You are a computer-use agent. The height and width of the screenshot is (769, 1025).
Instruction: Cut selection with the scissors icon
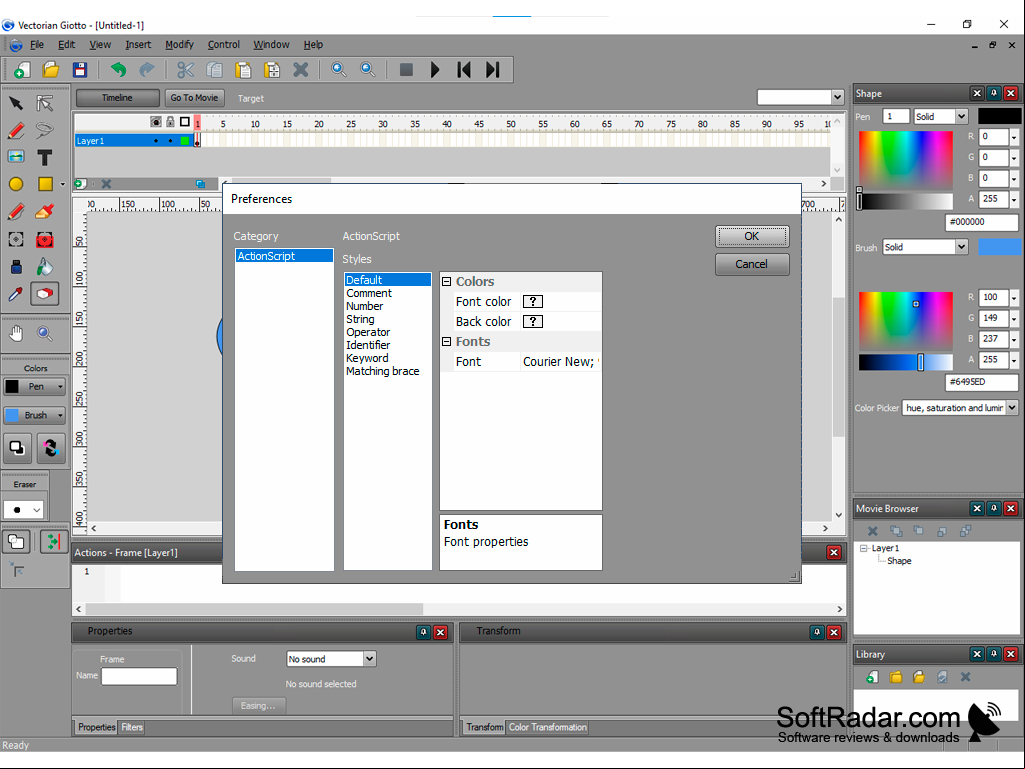click(x=186, y=69)
